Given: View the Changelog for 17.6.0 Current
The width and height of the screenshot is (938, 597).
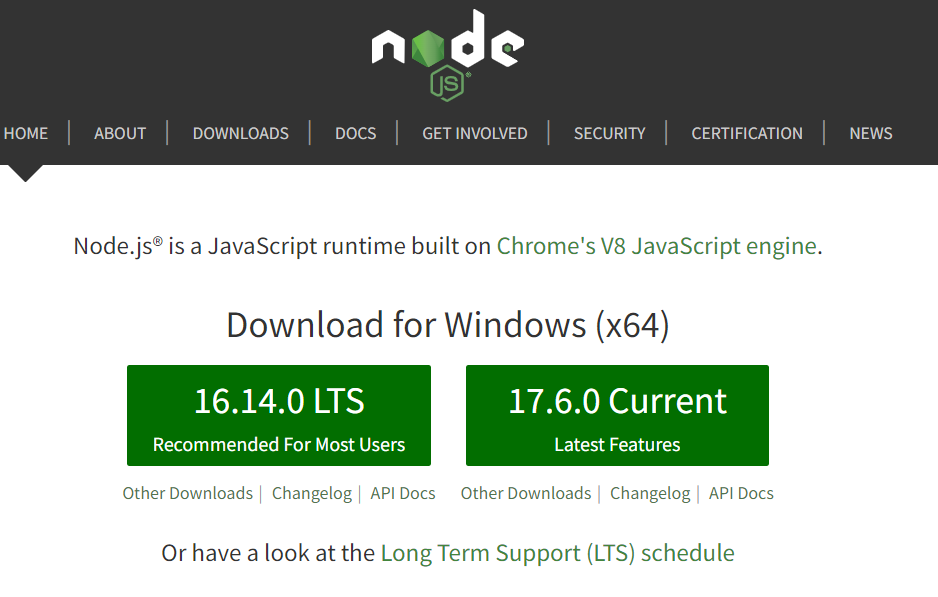Looking at the screenshot, I should click(x=649, y=493).
